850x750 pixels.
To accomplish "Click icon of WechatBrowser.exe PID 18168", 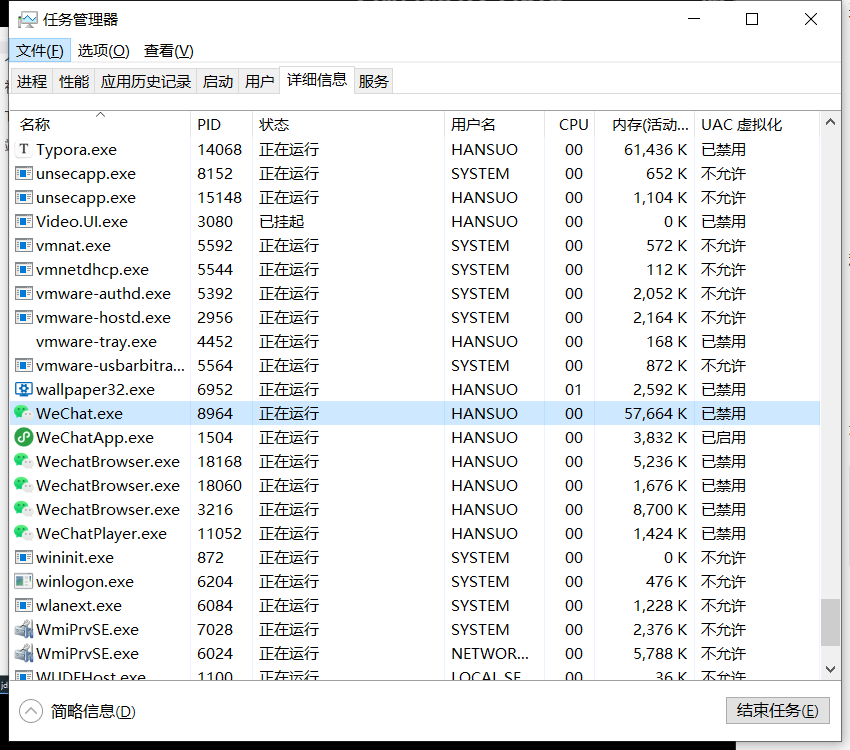I will (23, 461).
